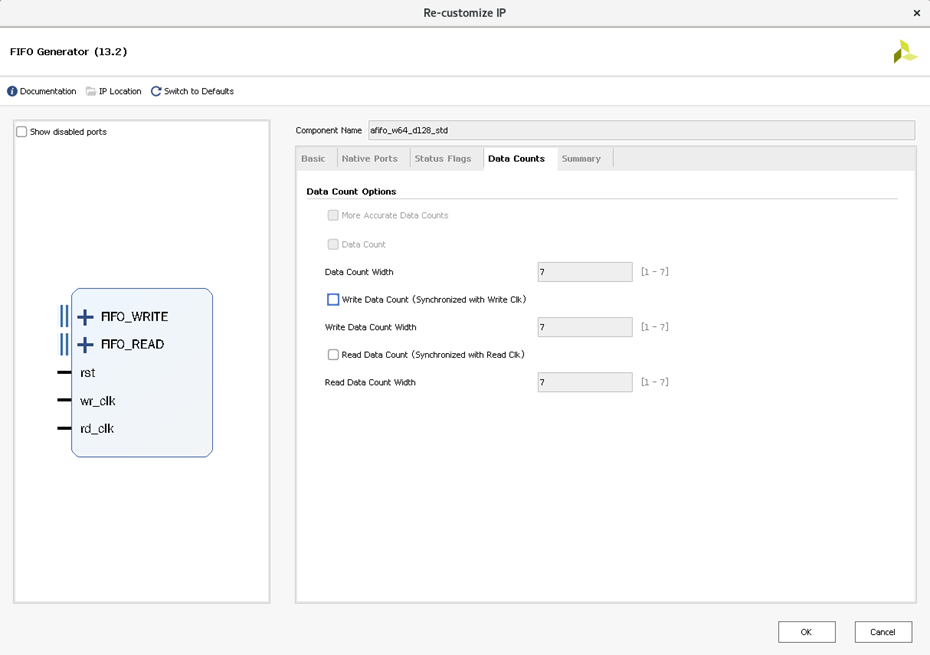Click the FIFO_WRITE bus connector lines
Viewport: 930px width, 655px height.
[x=64, y=316]
